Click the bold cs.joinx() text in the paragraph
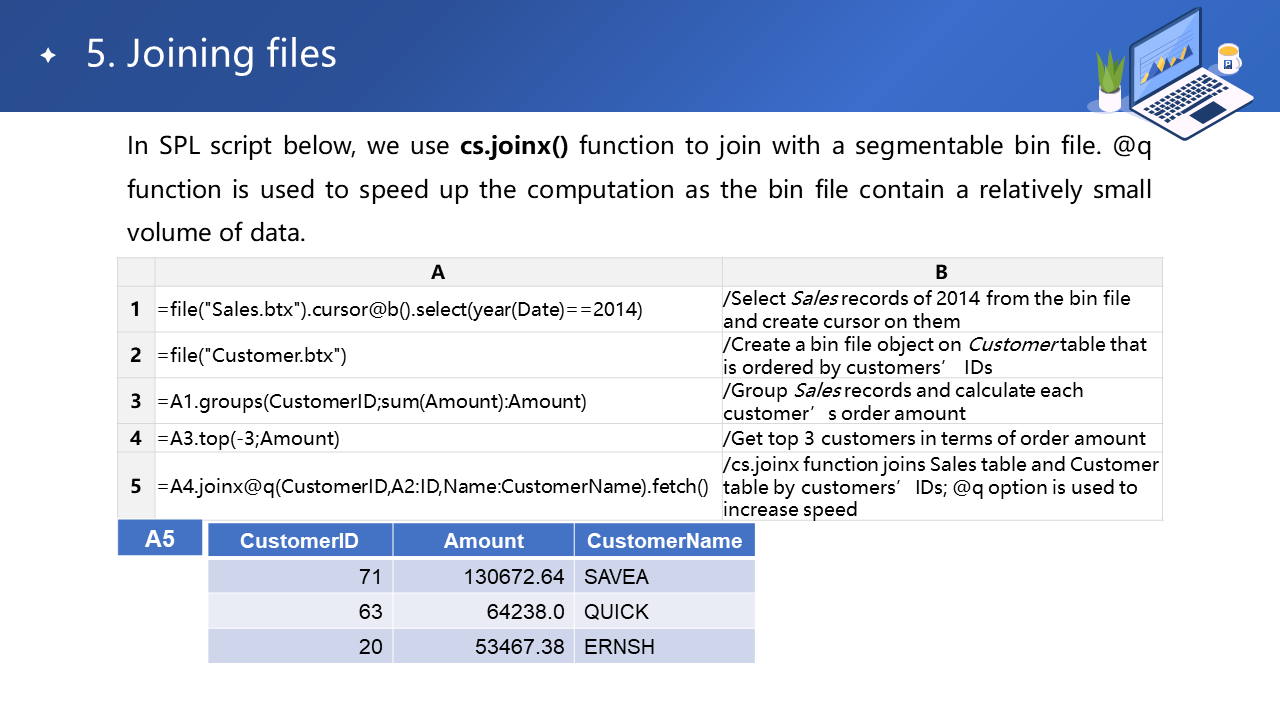 tap(514, 146)
